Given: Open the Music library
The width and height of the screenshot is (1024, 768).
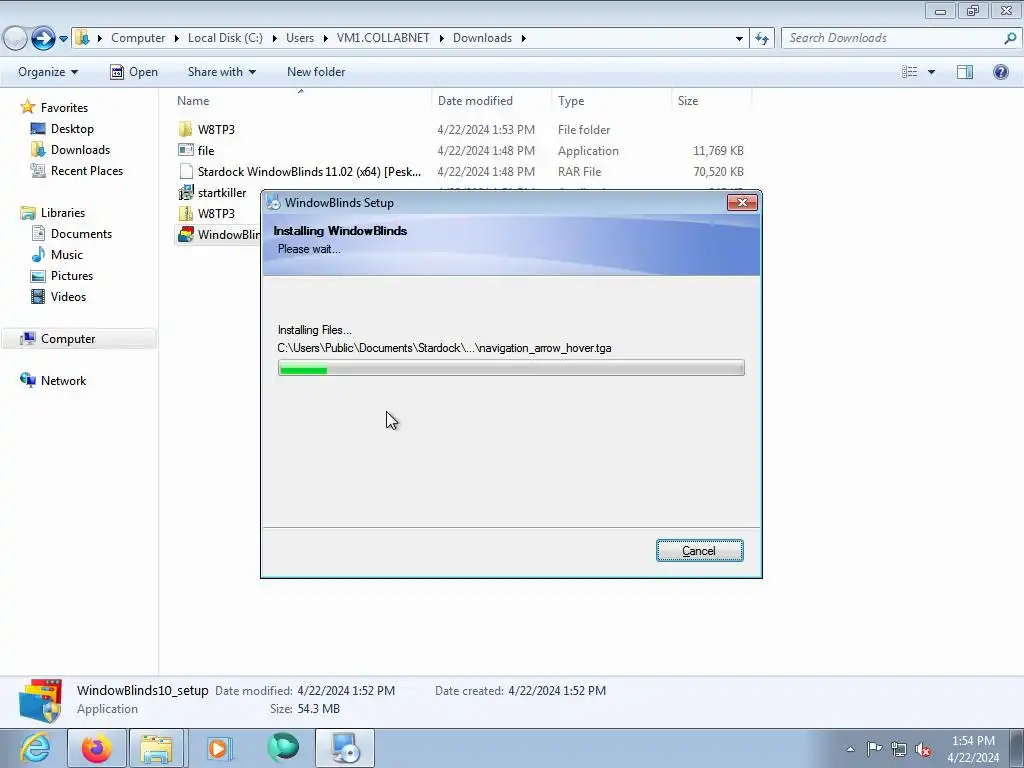Looking at the screenshot, I should 67,255.
